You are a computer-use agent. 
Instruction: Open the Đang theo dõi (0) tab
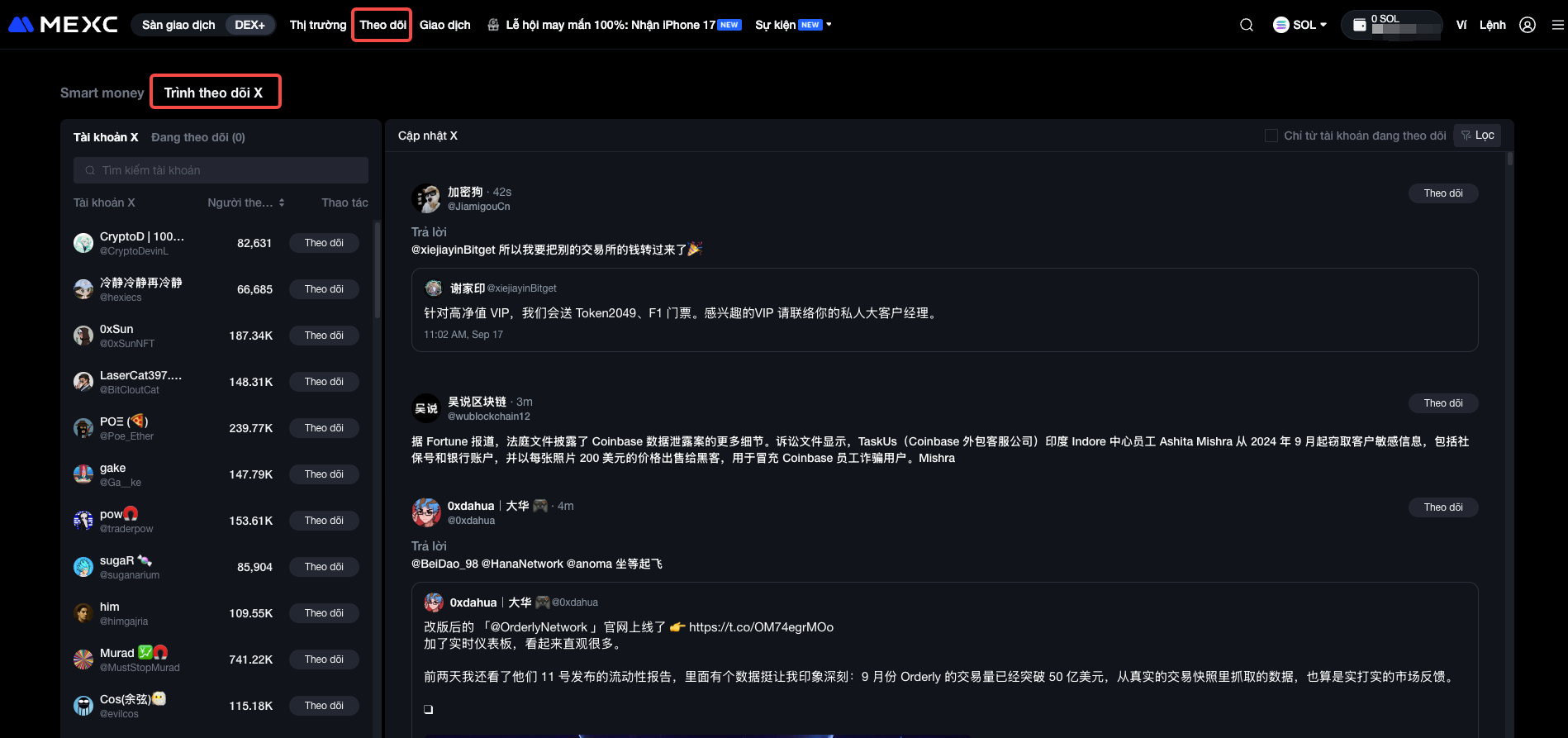click(x=198, y=137)
